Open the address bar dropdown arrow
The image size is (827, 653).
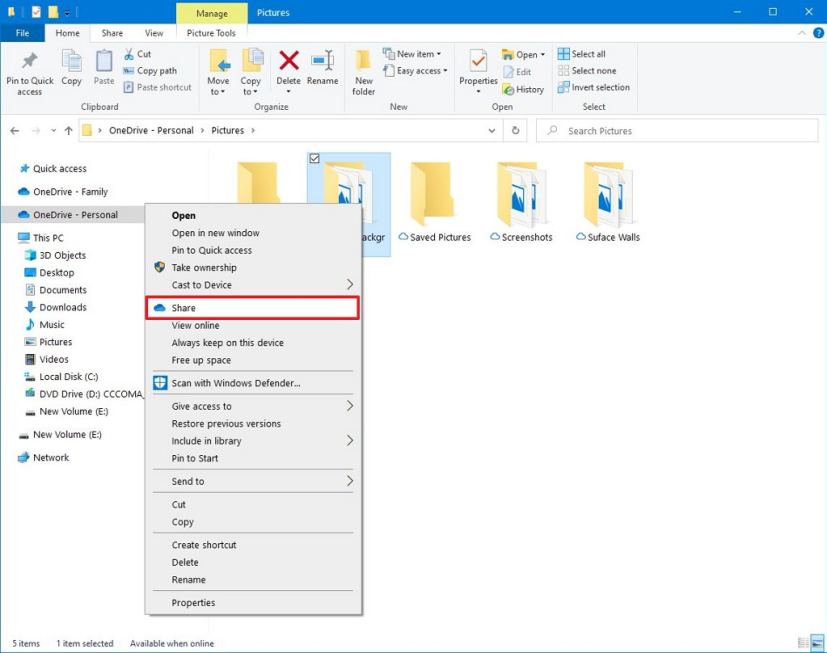pyautogui.click(x=490, y=130)
